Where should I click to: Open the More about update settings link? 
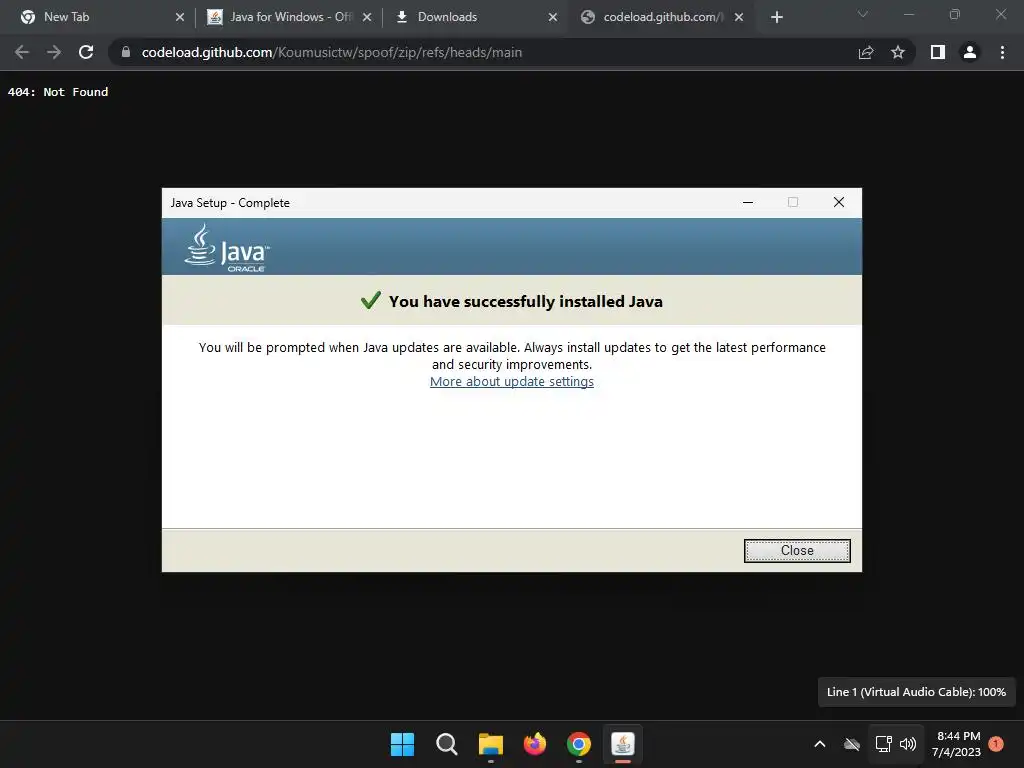pyautogui.click(x=511, y=381)
